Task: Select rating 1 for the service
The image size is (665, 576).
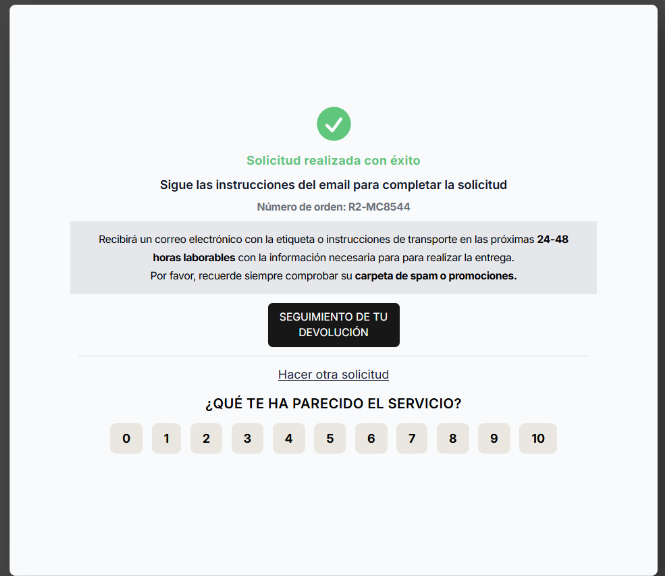Action: [x=166, y=438]
